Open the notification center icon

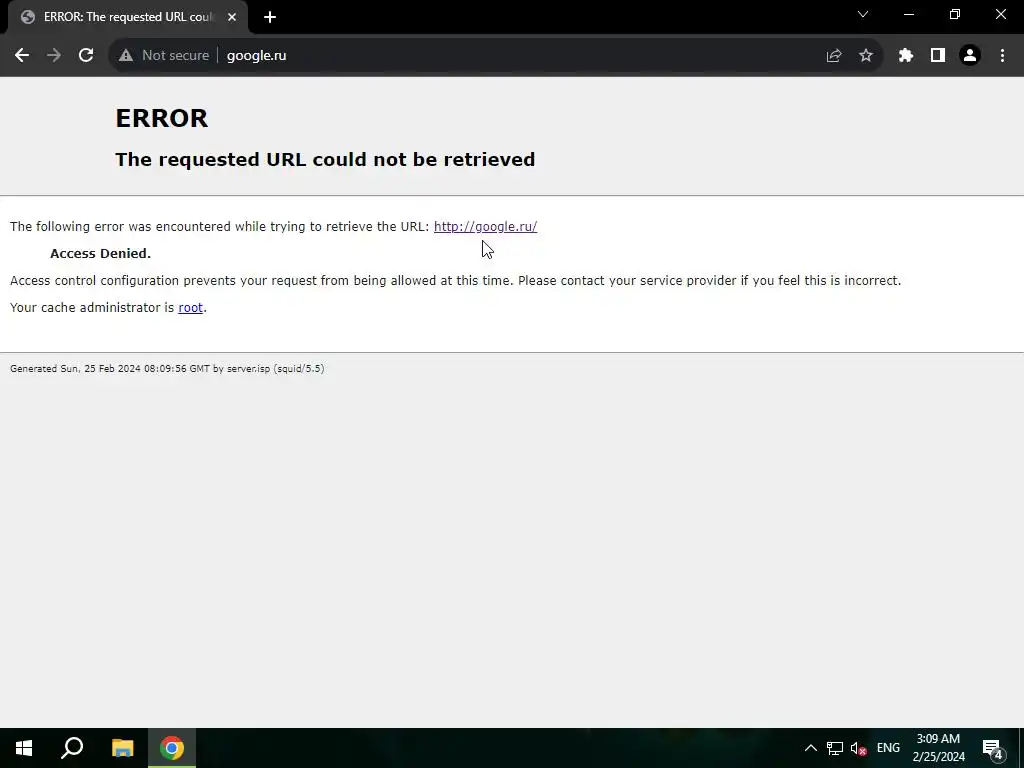click(x=993, y=748)
